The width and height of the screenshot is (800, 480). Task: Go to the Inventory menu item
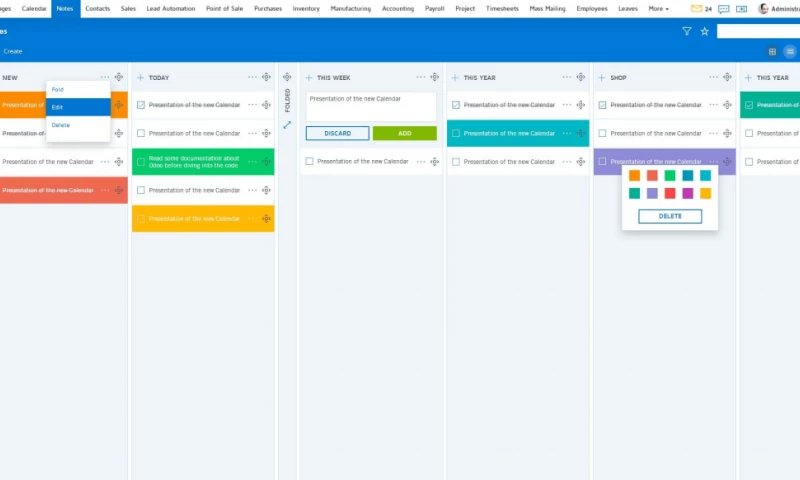coord(306,8)
